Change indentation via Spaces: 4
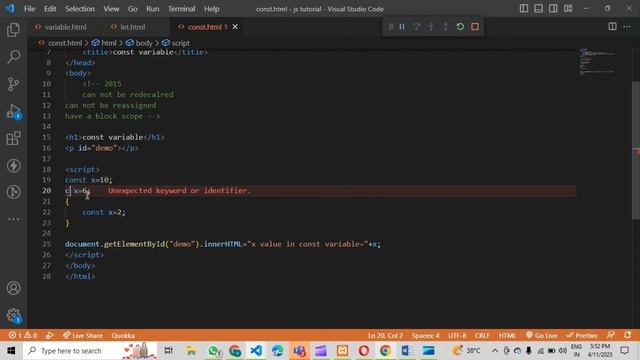Viewport: 640px width, 360px height. coord(425,336)
